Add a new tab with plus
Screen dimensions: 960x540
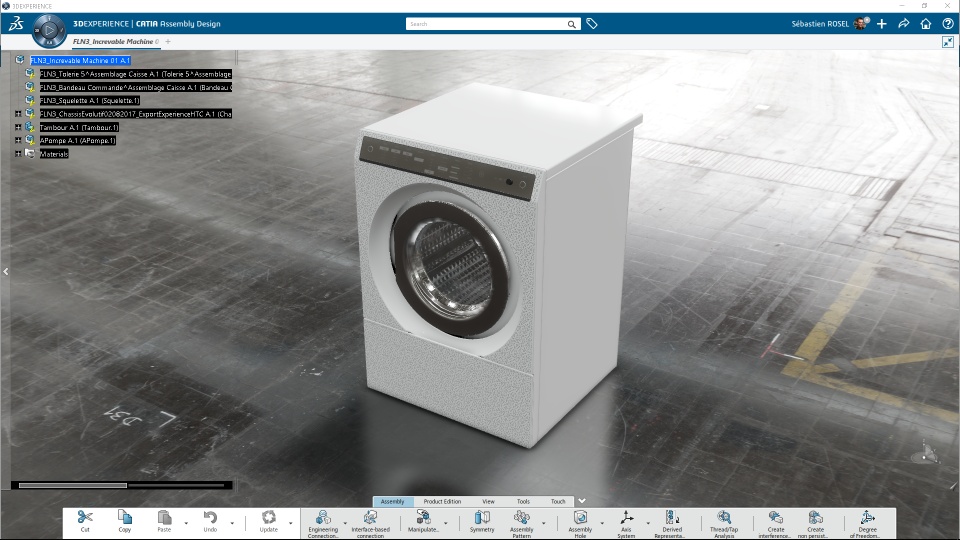pos(168,42)
